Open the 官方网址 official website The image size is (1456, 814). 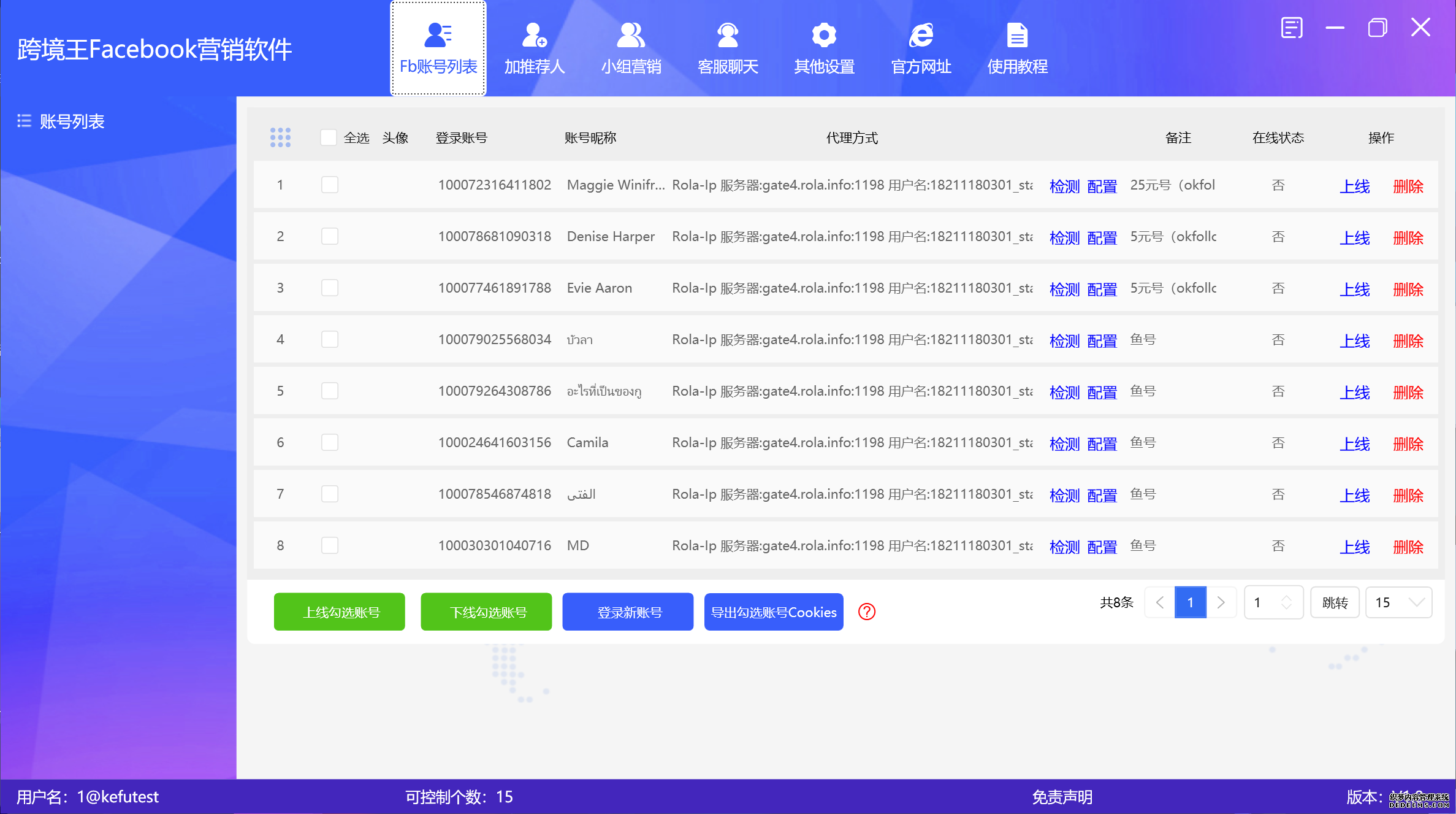[920, 48]
